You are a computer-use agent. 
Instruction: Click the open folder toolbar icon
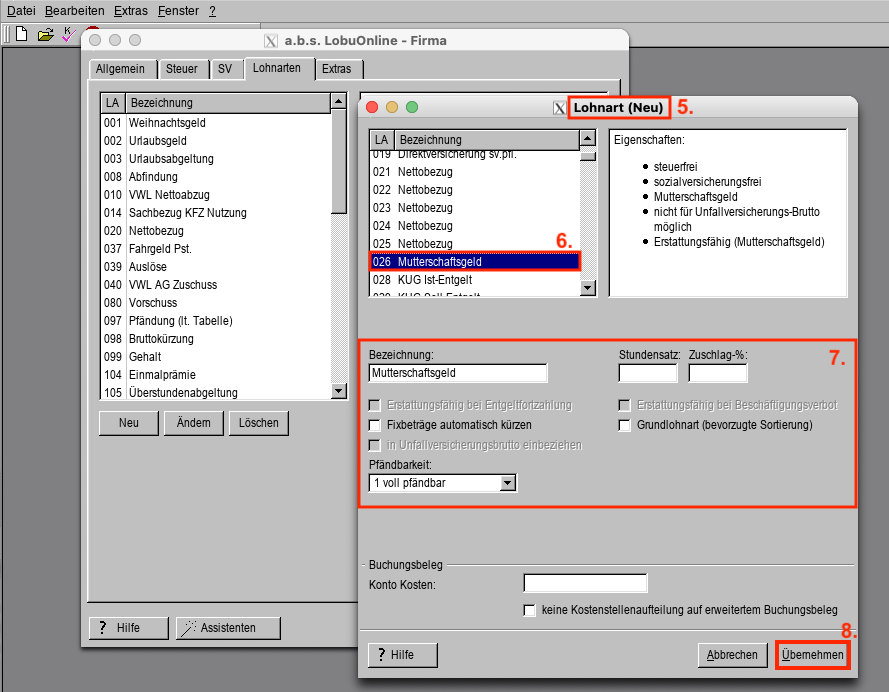tap(45, 34)
